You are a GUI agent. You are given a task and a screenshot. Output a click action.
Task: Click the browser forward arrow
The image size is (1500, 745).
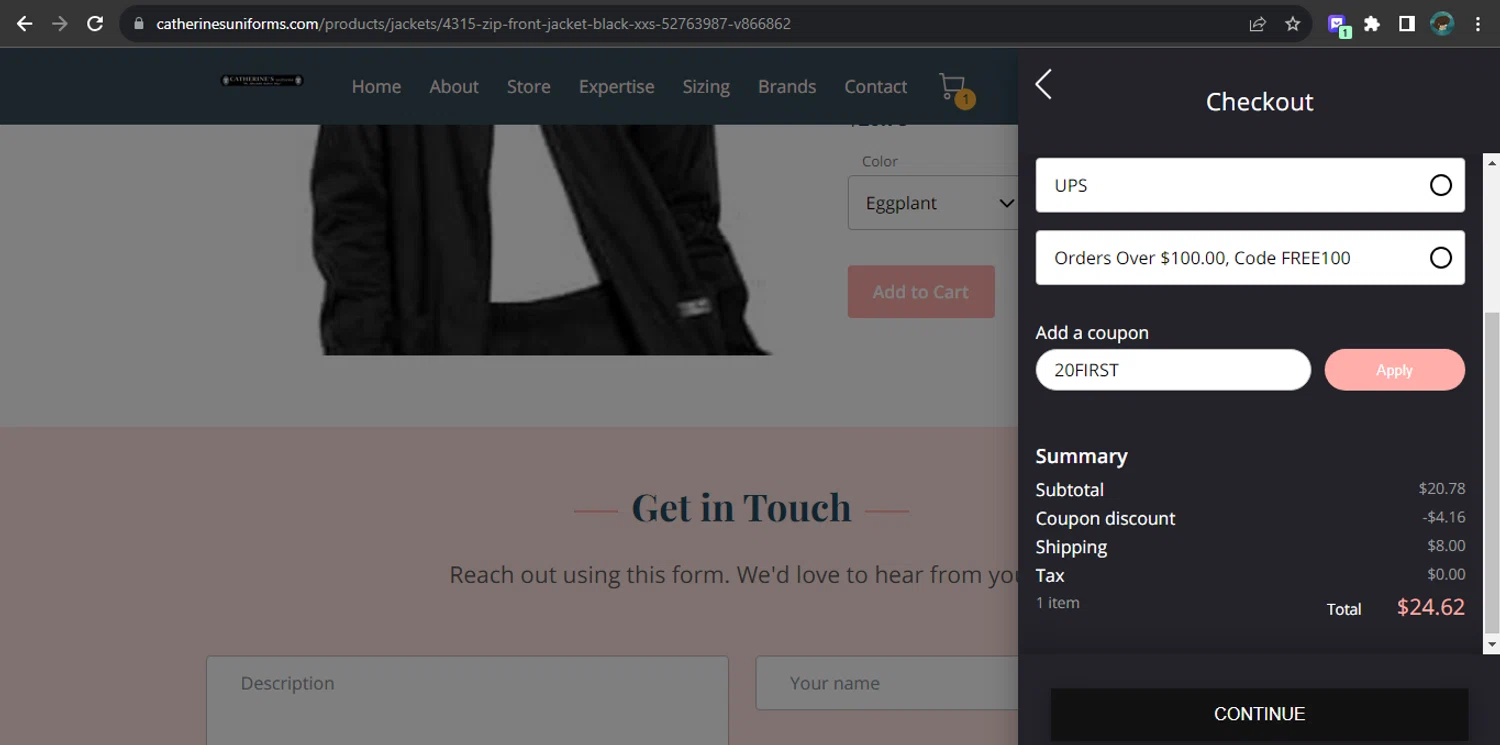[60, 24]
